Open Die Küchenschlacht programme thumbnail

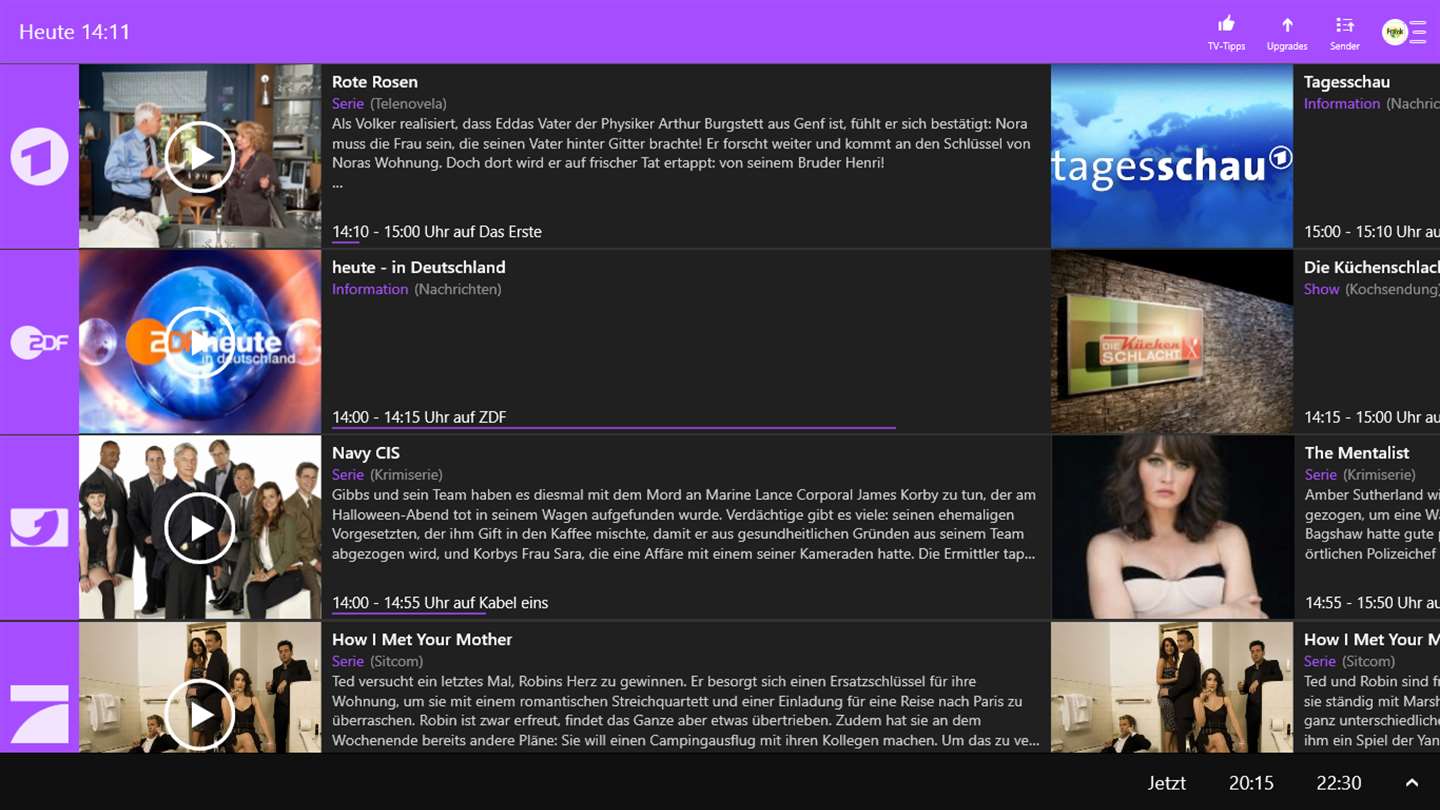(1172, 343)
